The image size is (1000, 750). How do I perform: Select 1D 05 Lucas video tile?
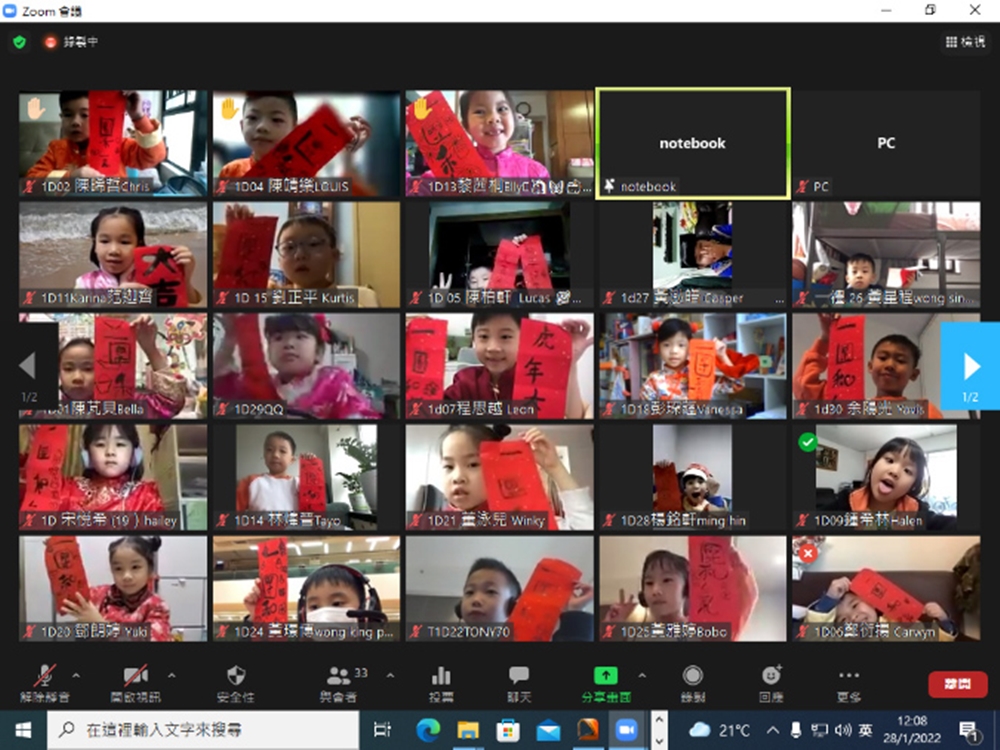point(499,254)
